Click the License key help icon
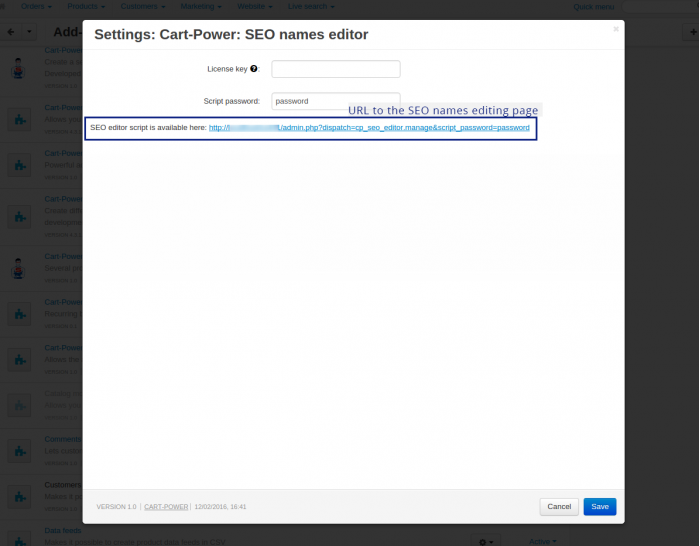This screenshot has height=546, width=700. tap(254, 68)
